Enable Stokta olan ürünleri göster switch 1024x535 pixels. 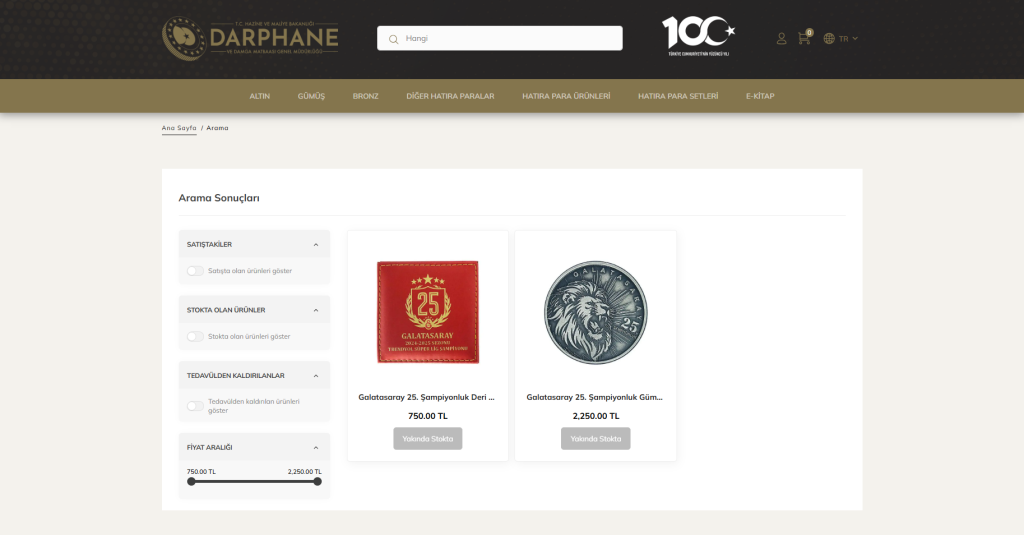(195, 336)
